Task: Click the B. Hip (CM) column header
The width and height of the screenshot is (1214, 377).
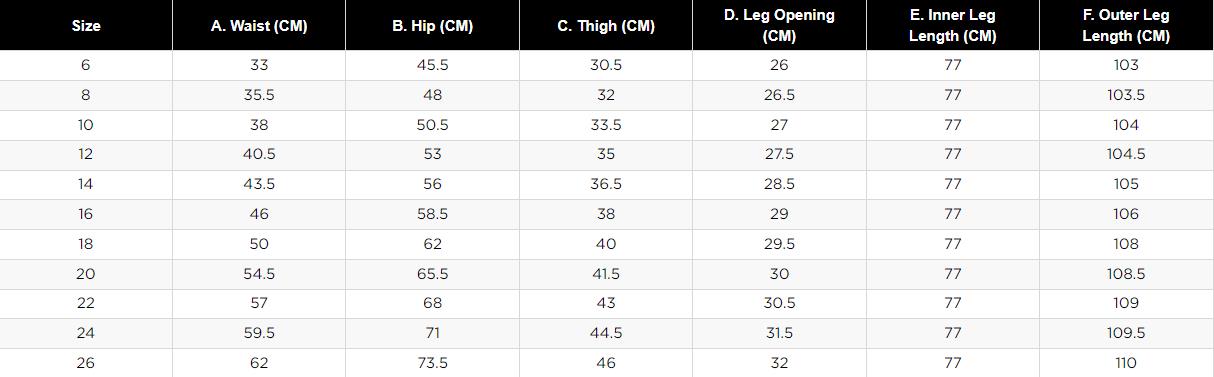Action: [432, 26]
